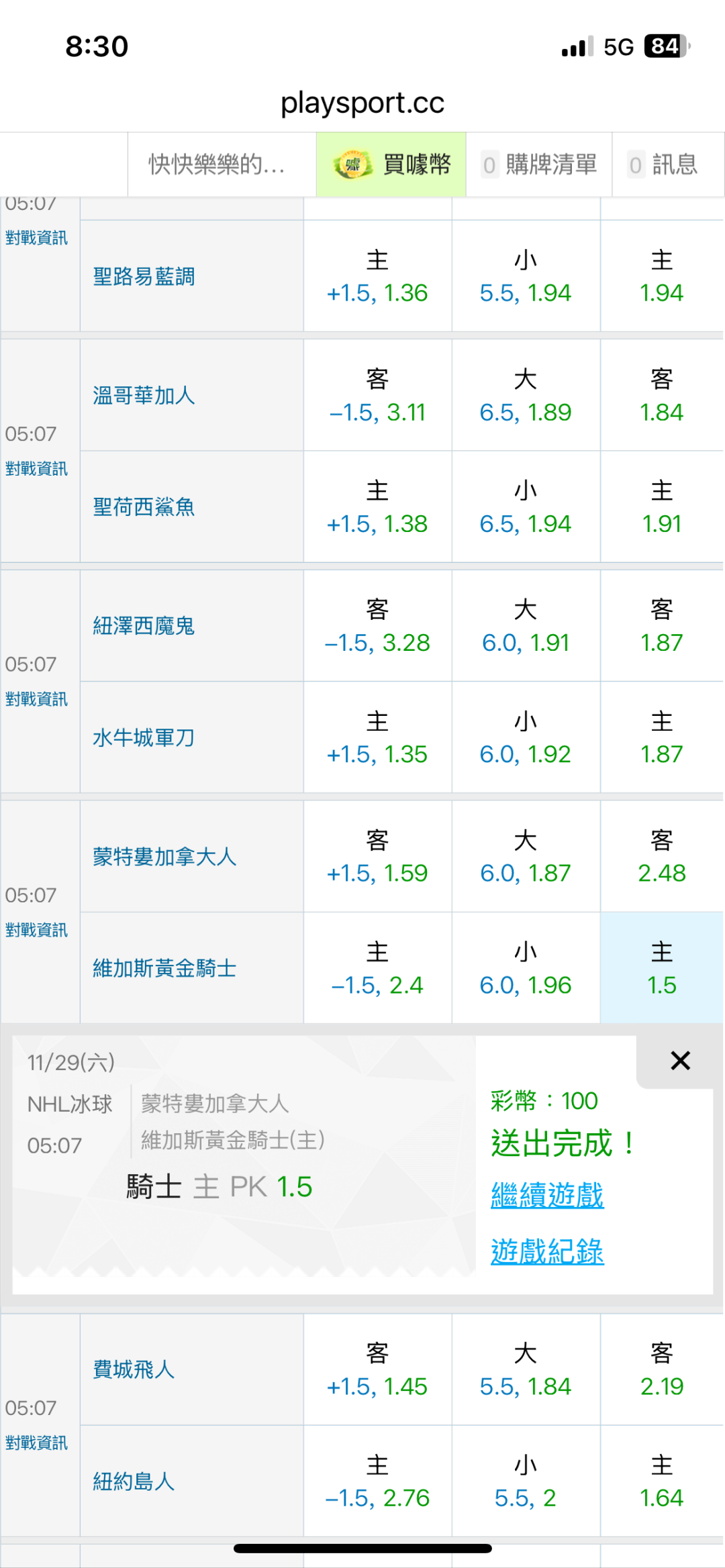This screenshot has height=1568, width=725.
Task: Click the 遊戲紀錄 link
Action: [x=547, y=1252]
